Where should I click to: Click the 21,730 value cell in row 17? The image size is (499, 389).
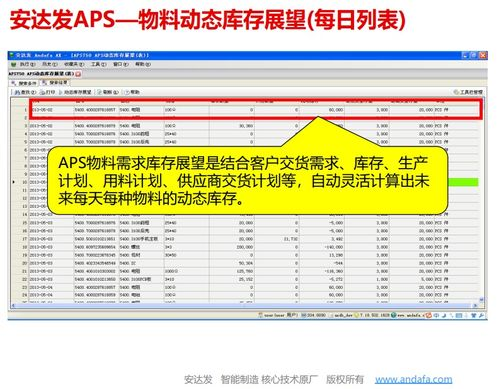[277, 239]
